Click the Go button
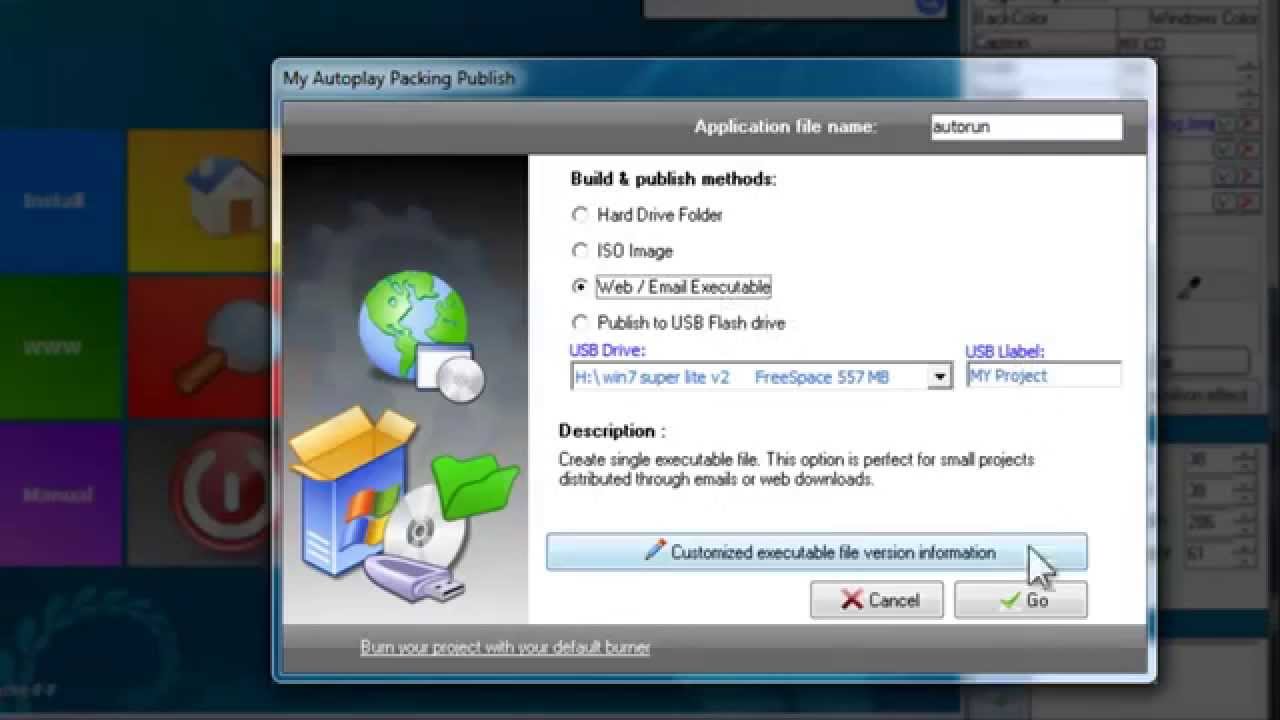The image size is (1280, 720). [1020, 600]
